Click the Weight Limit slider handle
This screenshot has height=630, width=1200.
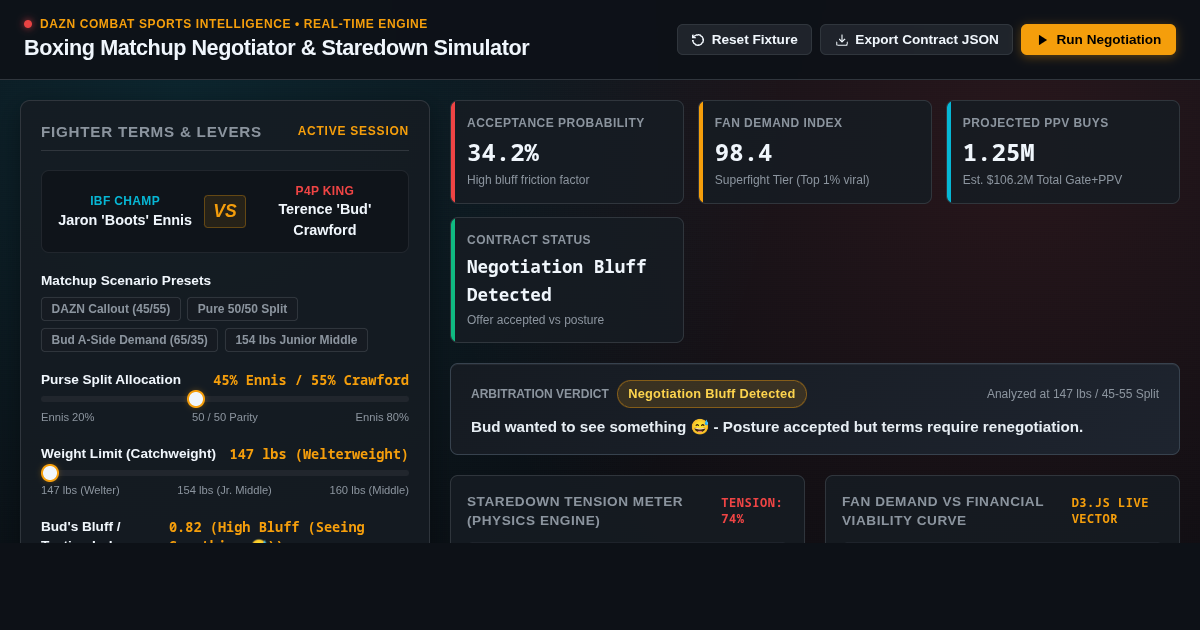pos(50,473)
